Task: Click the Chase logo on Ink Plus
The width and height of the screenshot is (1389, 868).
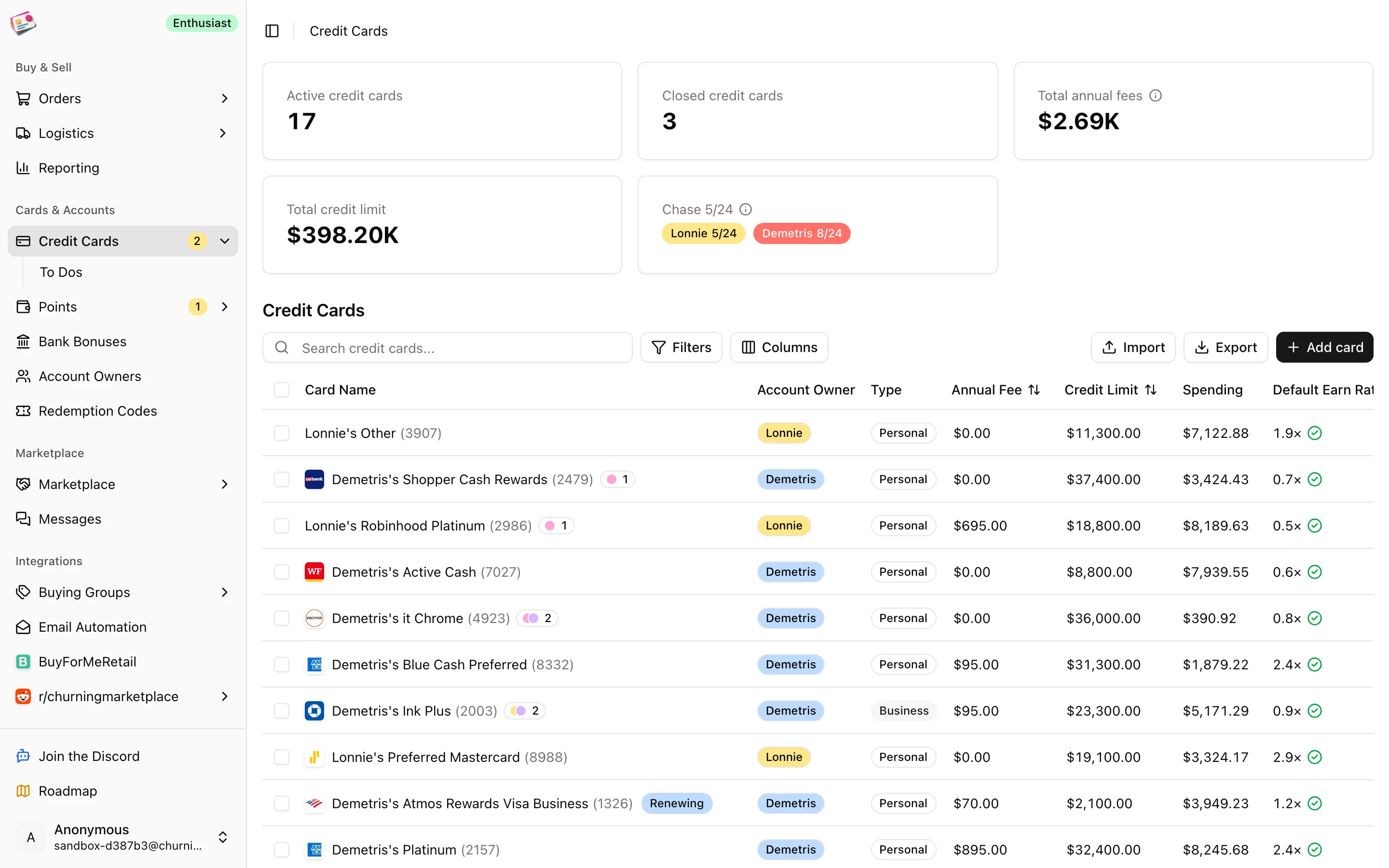Action: (314, 711)
